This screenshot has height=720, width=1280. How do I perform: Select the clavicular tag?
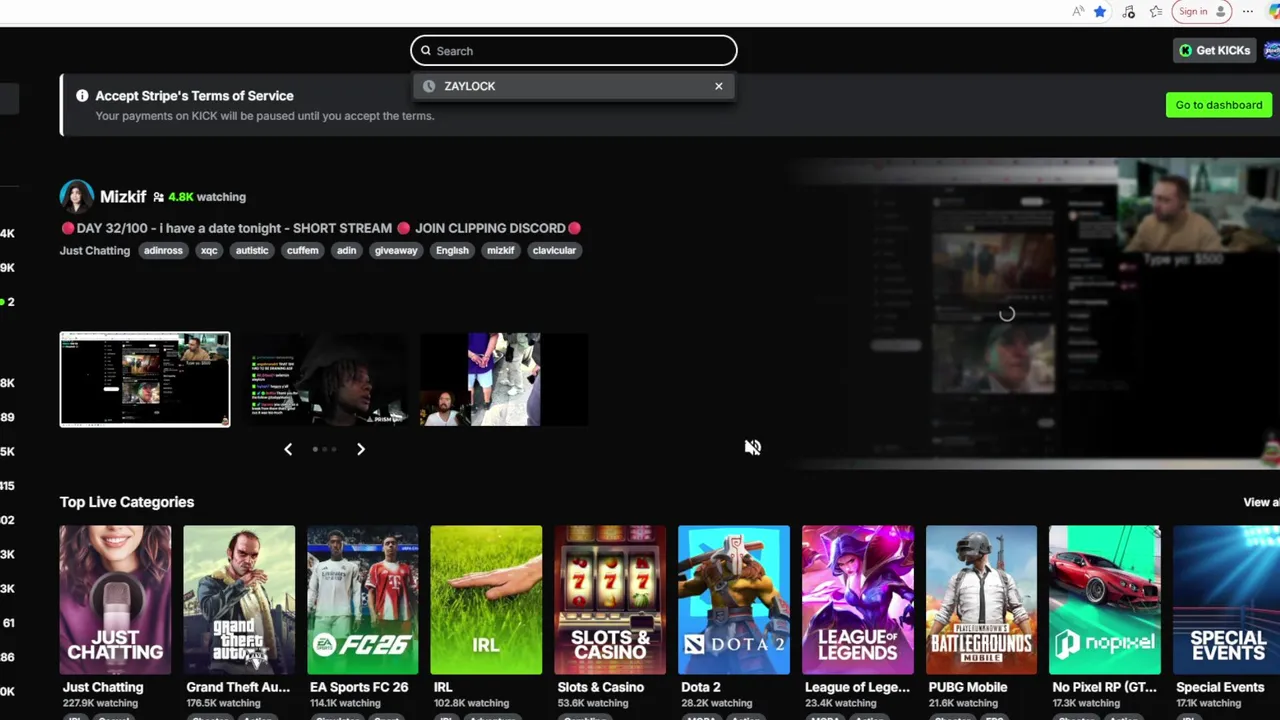click(554, 251)
